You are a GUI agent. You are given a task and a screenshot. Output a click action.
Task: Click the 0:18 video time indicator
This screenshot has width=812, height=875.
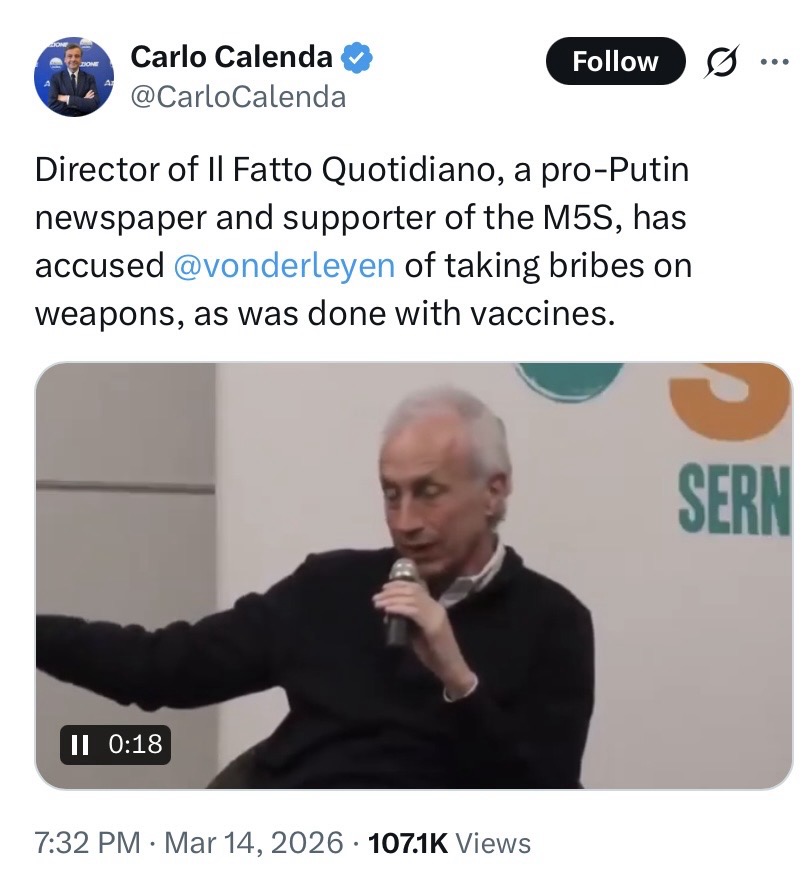(135, 744)
